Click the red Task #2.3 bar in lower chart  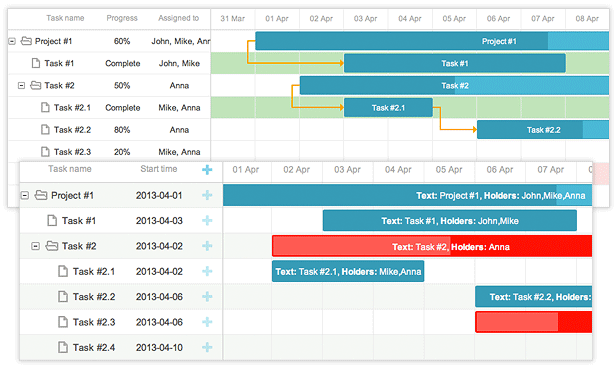click(534, 322)
